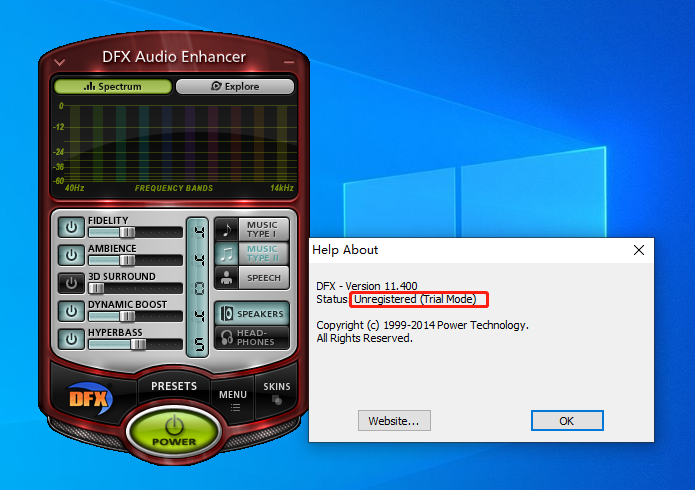The height and width of the screenshot is (490, 695).
Task: Toggle the Hyperbass power button
Action: coord(71,339)
